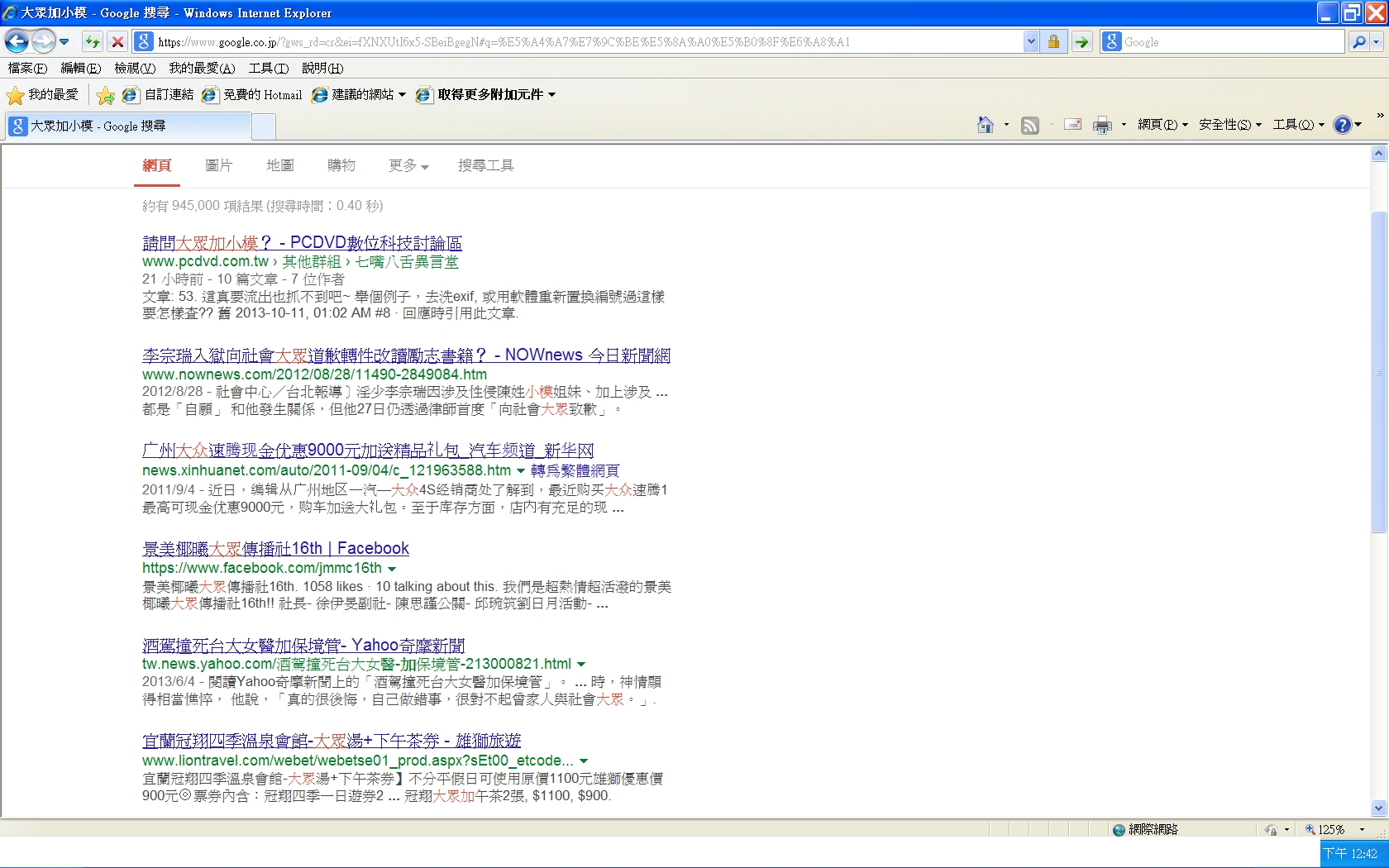
Task: Open the Print options dropdown arrow
Action: [1124, 125]
